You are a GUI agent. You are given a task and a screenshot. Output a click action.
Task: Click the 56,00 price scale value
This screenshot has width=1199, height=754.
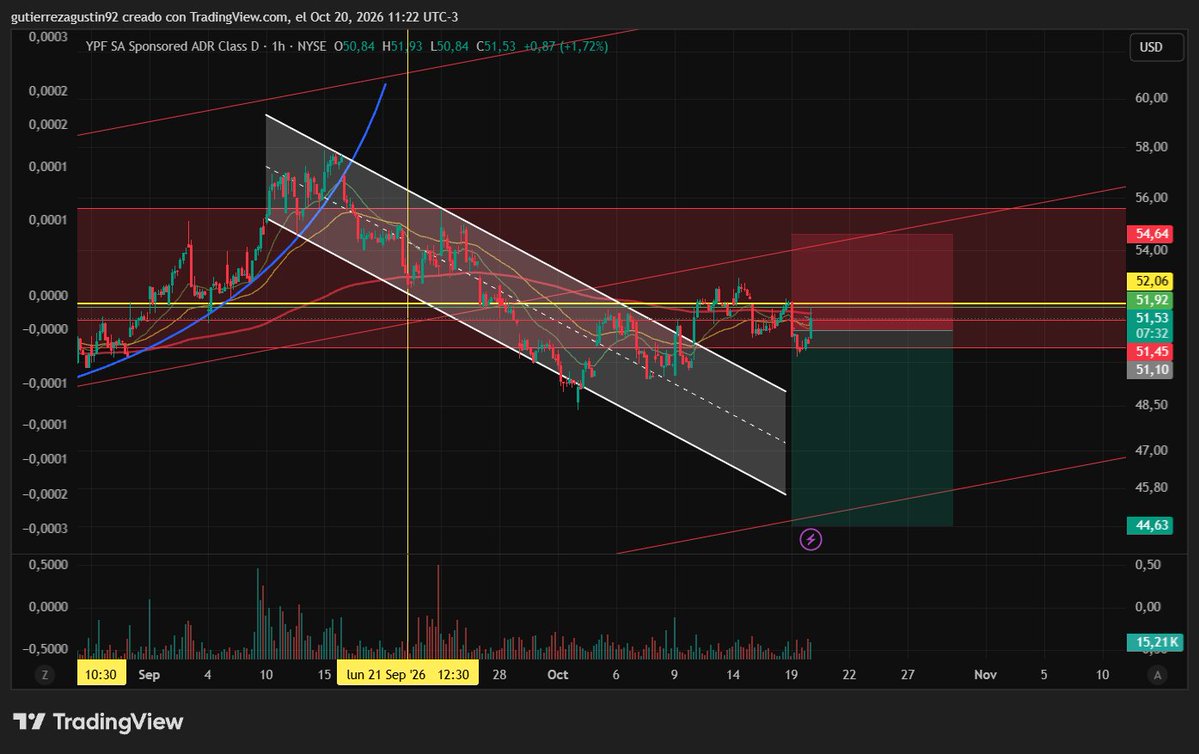(x=1151, y=197)
